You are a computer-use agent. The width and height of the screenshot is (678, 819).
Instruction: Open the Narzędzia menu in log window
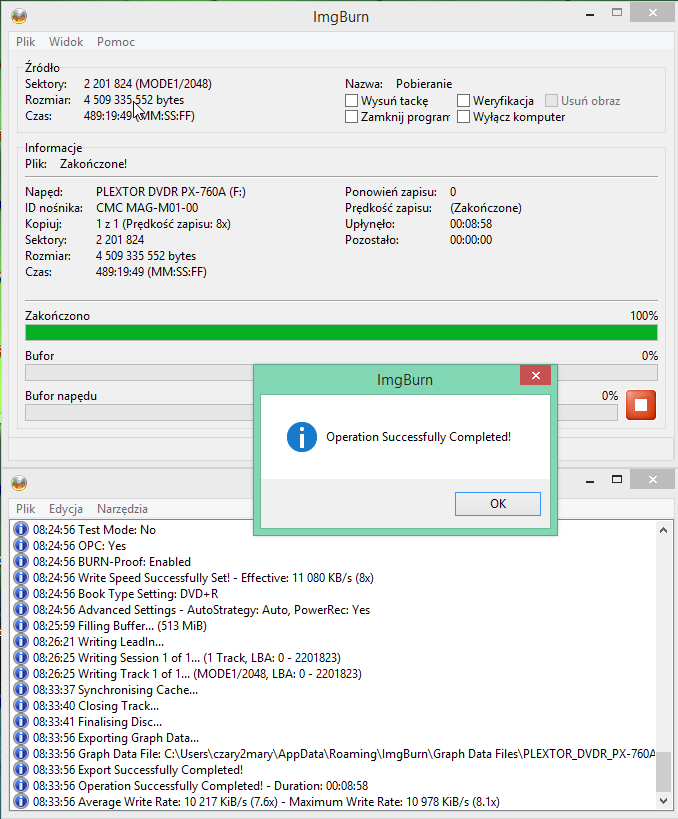122,509
